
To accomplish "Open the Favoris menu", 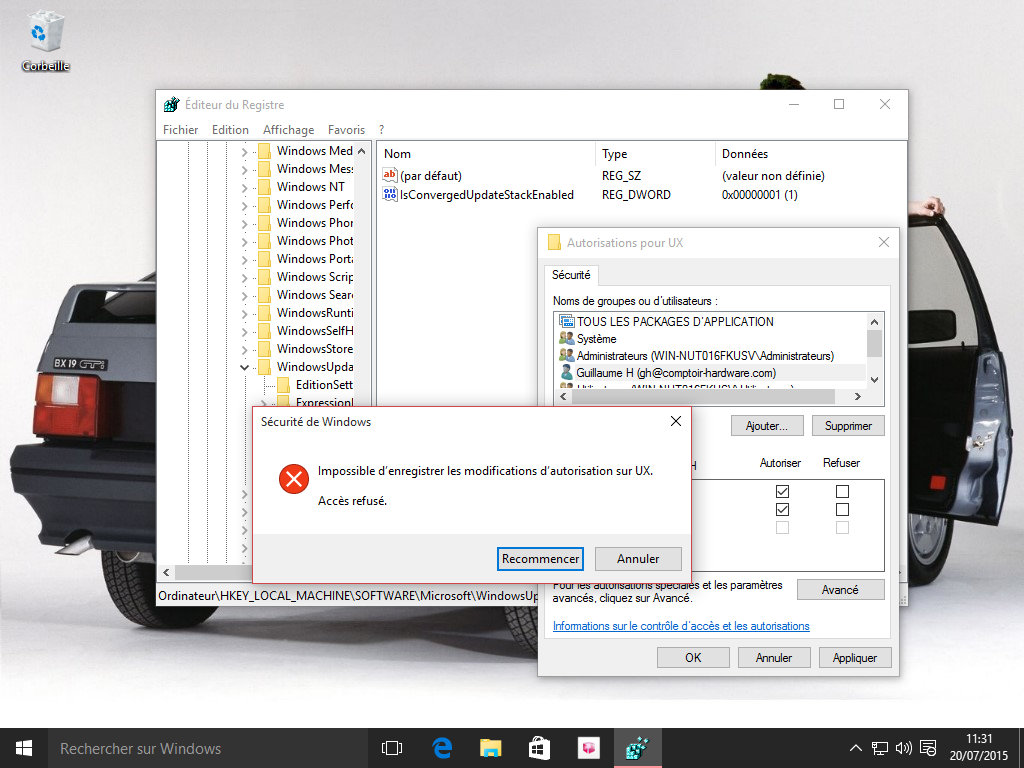I will coord(346,130).
